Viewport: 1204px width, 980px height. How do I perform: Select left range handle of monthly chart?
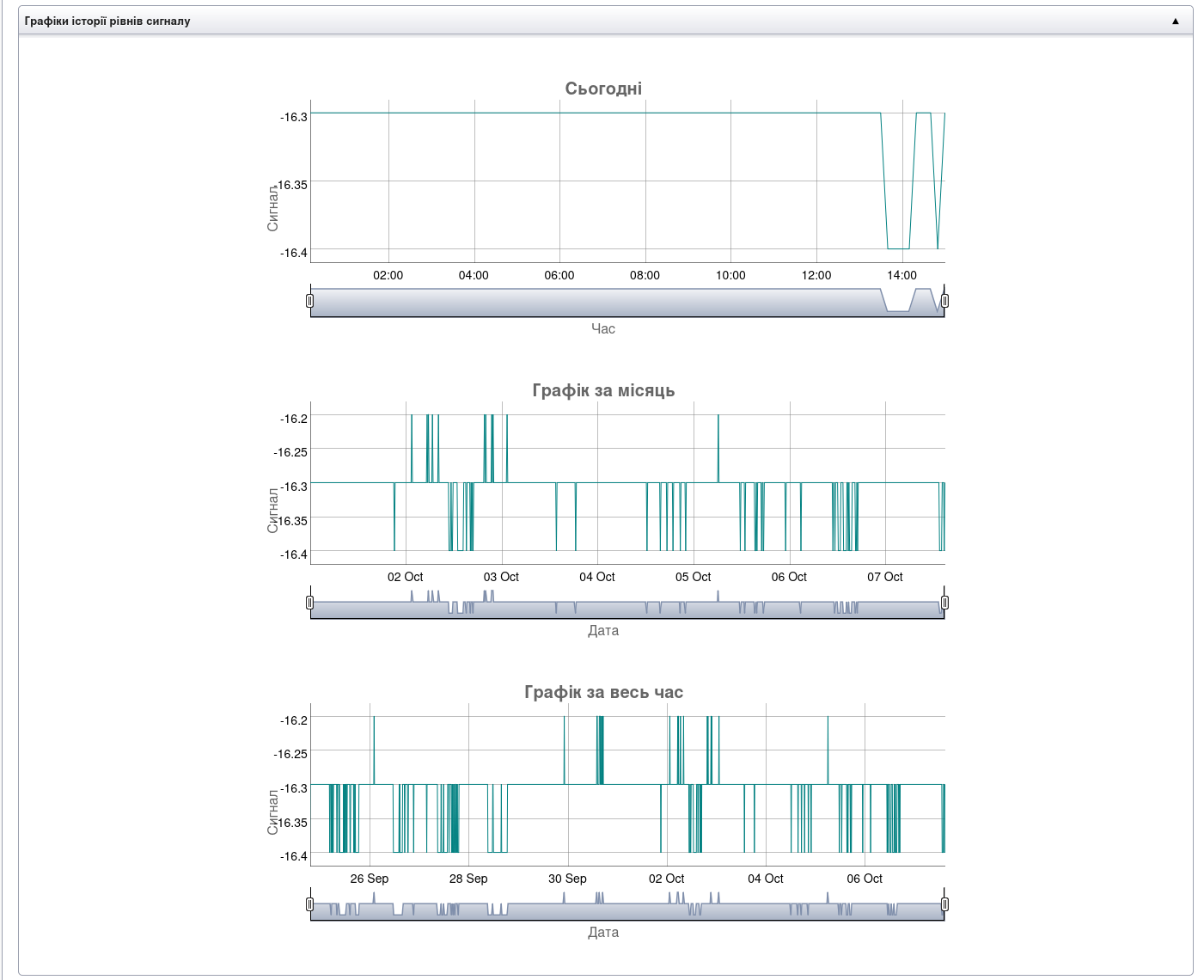click(x=310, y=603)
